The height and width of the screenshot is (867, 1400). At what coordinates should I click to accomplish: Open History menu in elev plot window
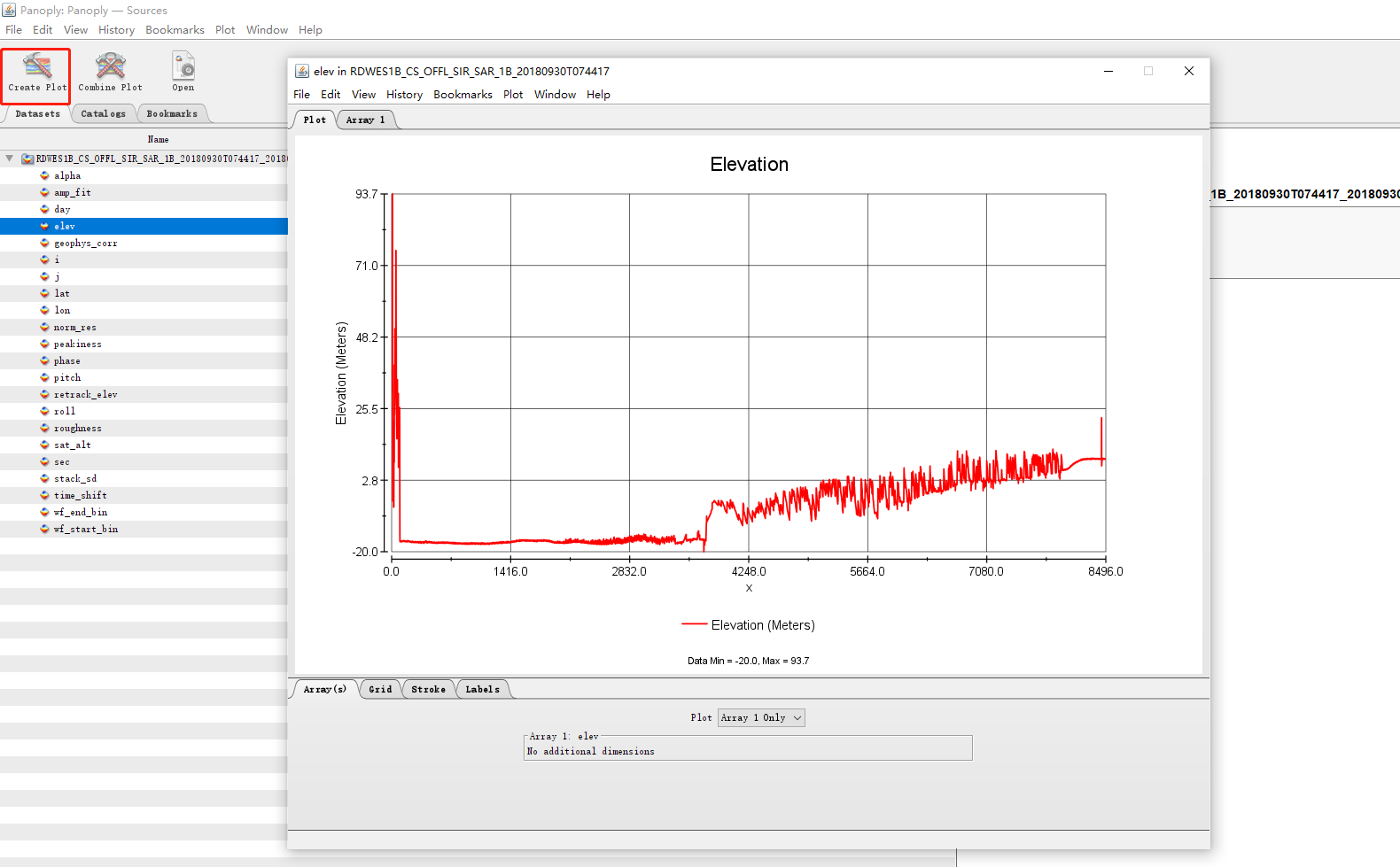point(404,94)
